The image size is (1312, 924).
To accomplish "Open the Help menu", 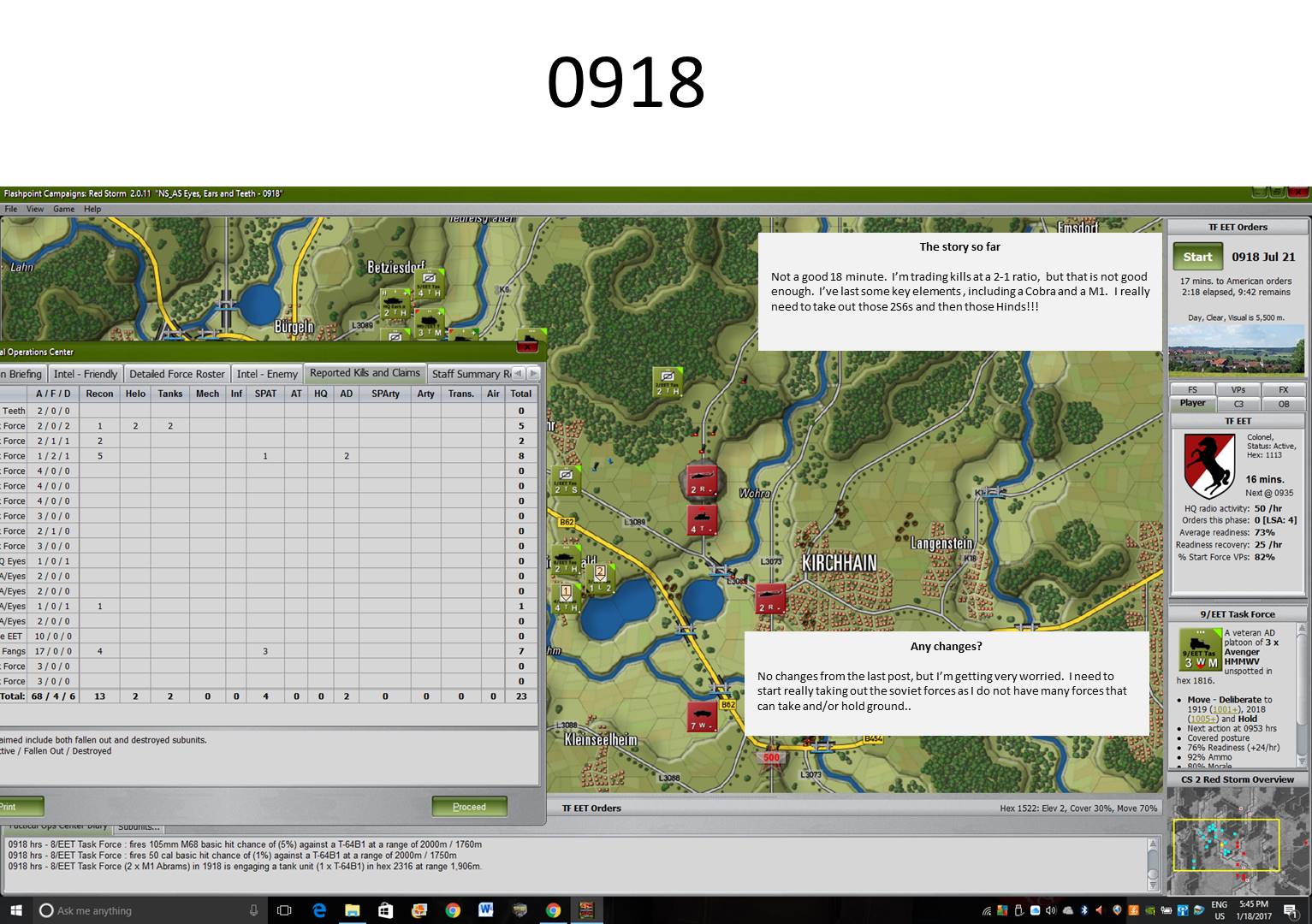I will [x=92, y=209].
